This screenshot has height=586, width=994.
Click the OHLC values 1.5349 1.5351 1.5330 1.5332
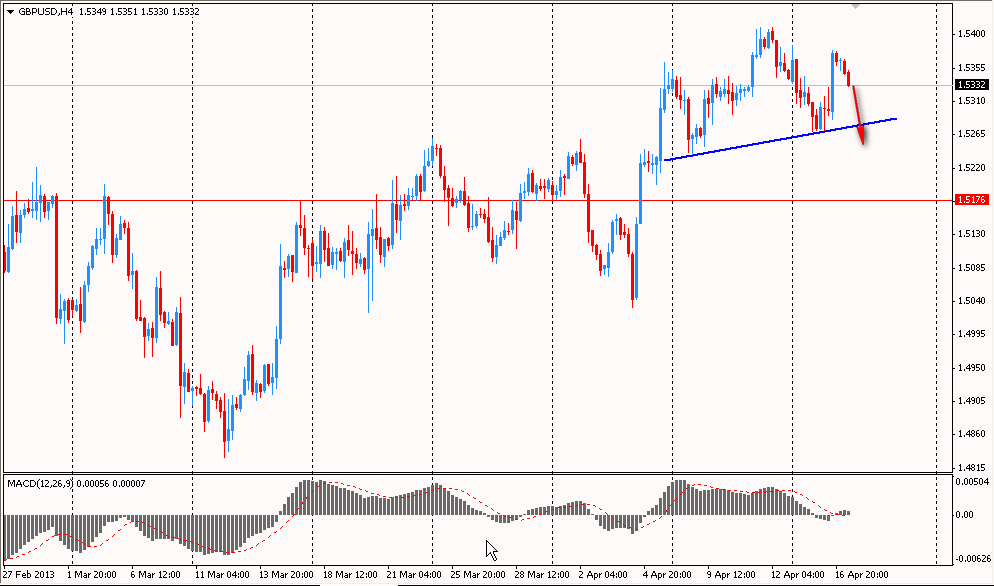(x=139, y=11)
